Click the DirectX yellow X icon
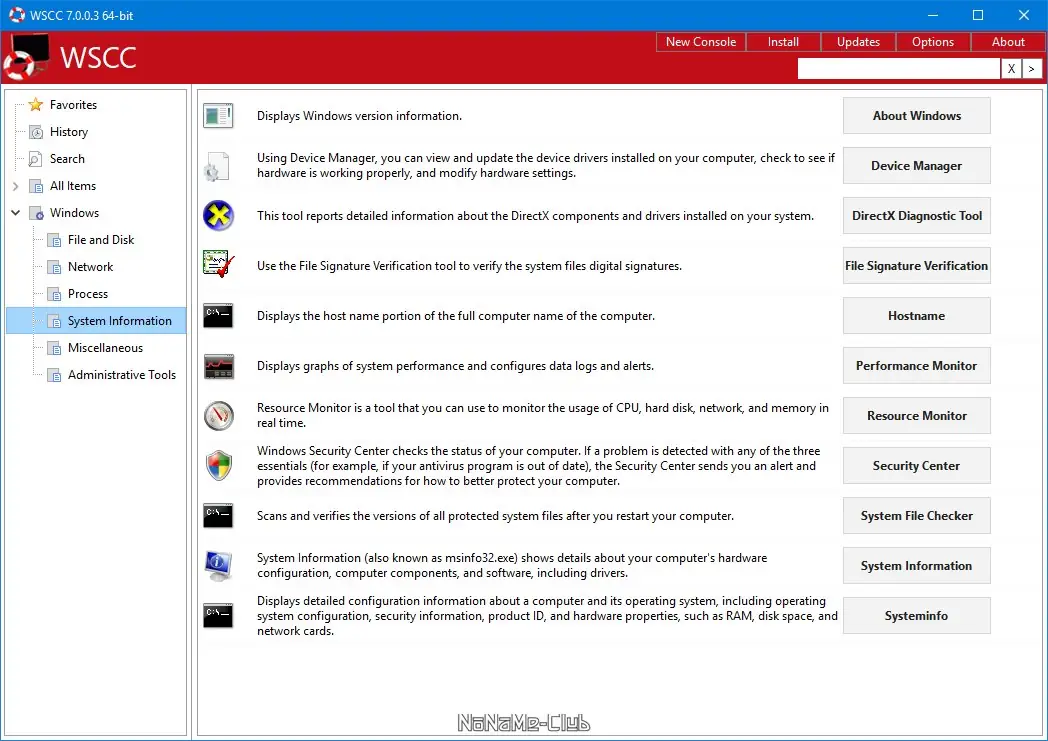The width and height of the screenshot is (1048, 741). coord(219,216)
